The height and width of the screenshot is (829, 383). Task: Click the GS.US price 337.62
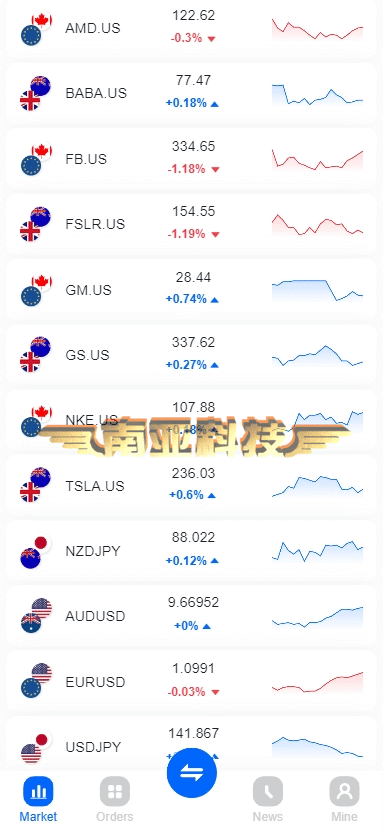(x=194, y=343)
